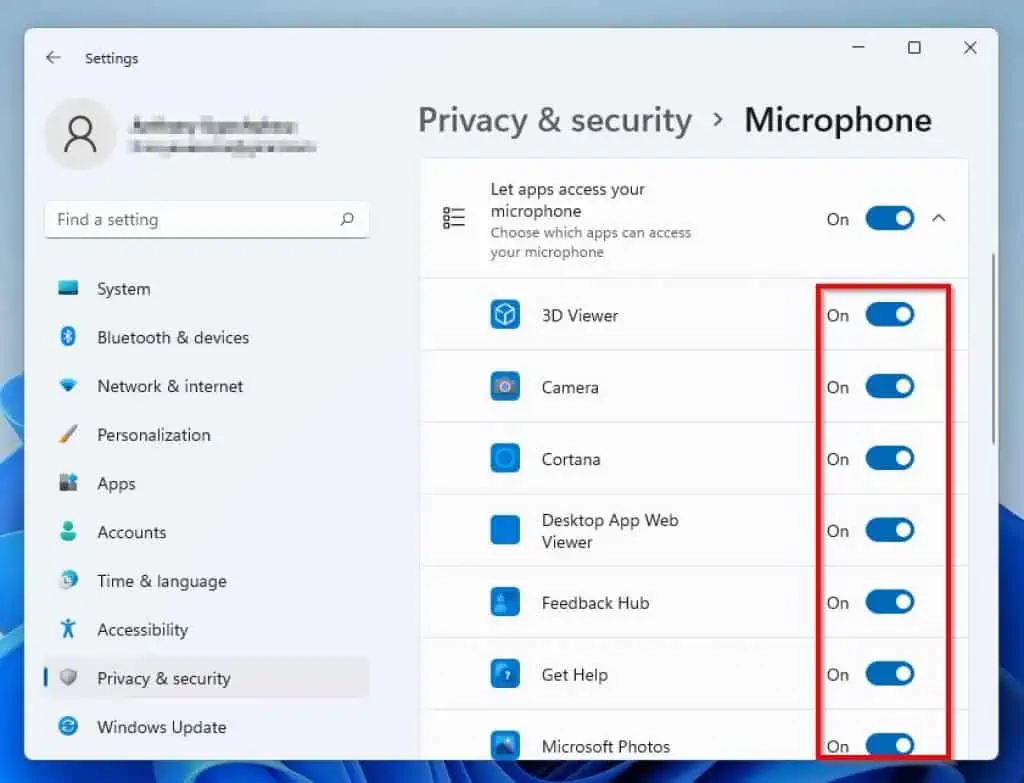
Task: Open Windows Update via its icon
Action: pyautogui.click(x=66, y=727)
